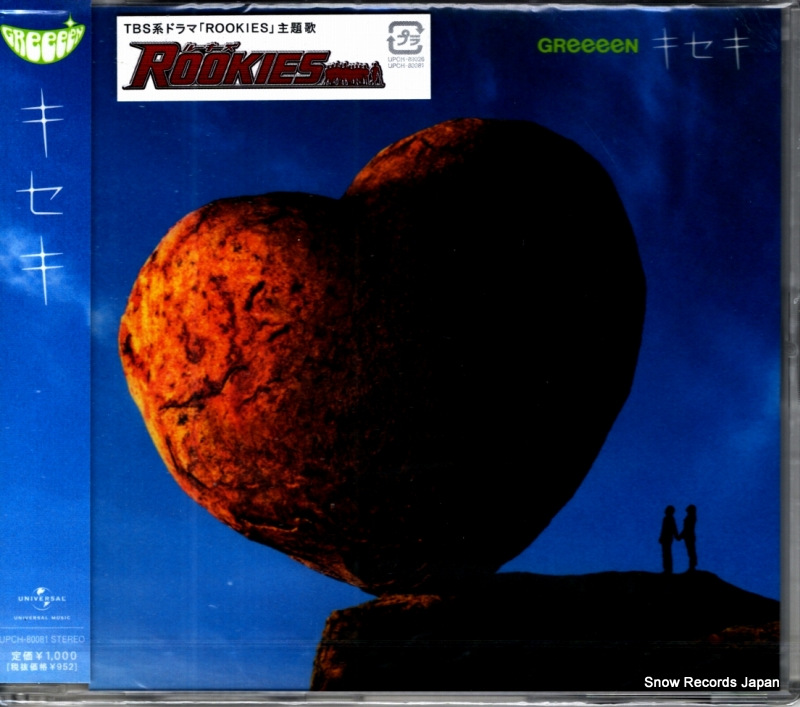
Task: Click the GReeeeN smile logo on spine
Action: pos(43,40)
